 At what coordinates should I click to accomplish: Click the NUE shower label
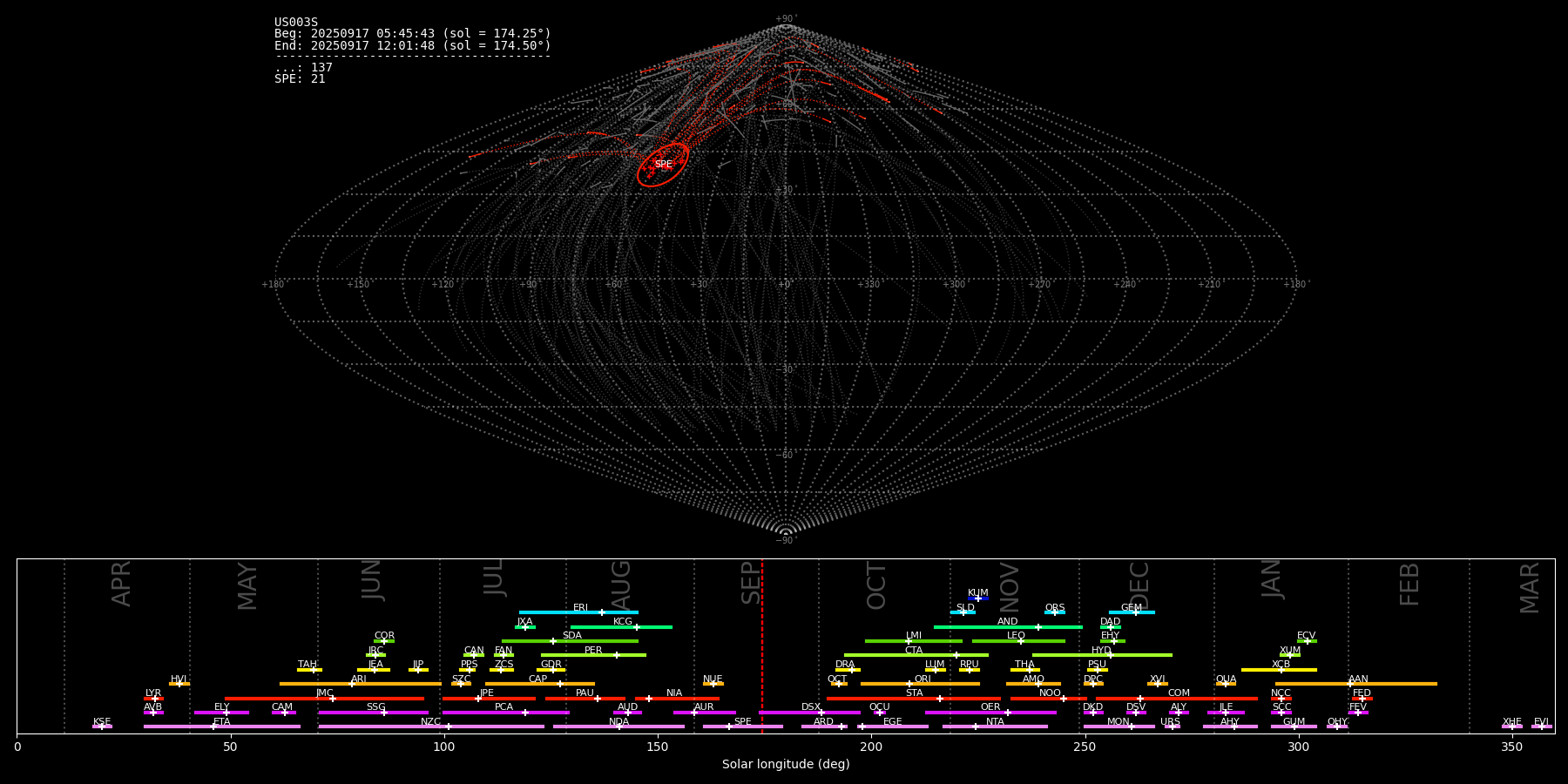[x=713, y=679]
